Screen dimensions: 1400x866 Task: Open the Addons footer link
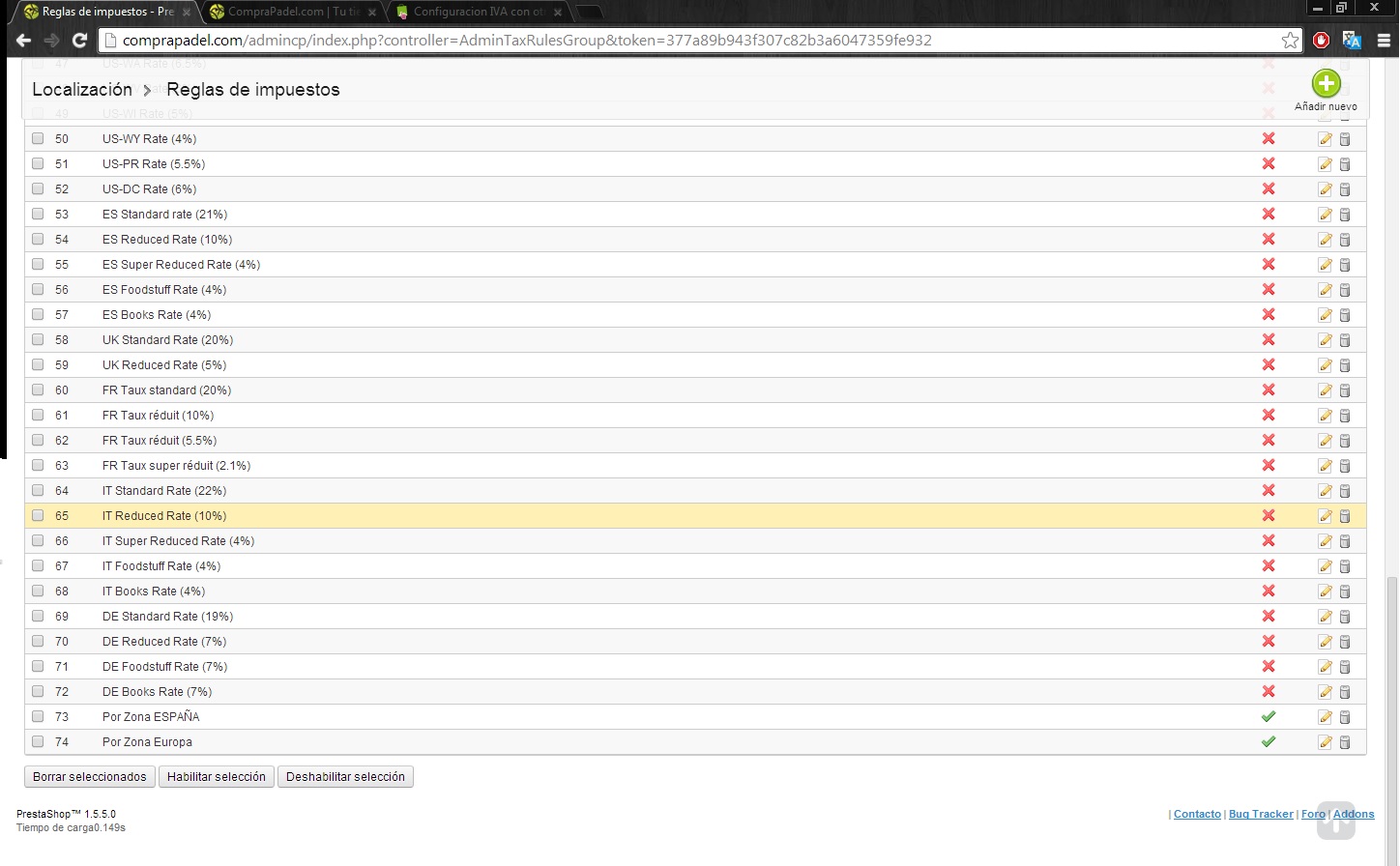click(1354, 814)
